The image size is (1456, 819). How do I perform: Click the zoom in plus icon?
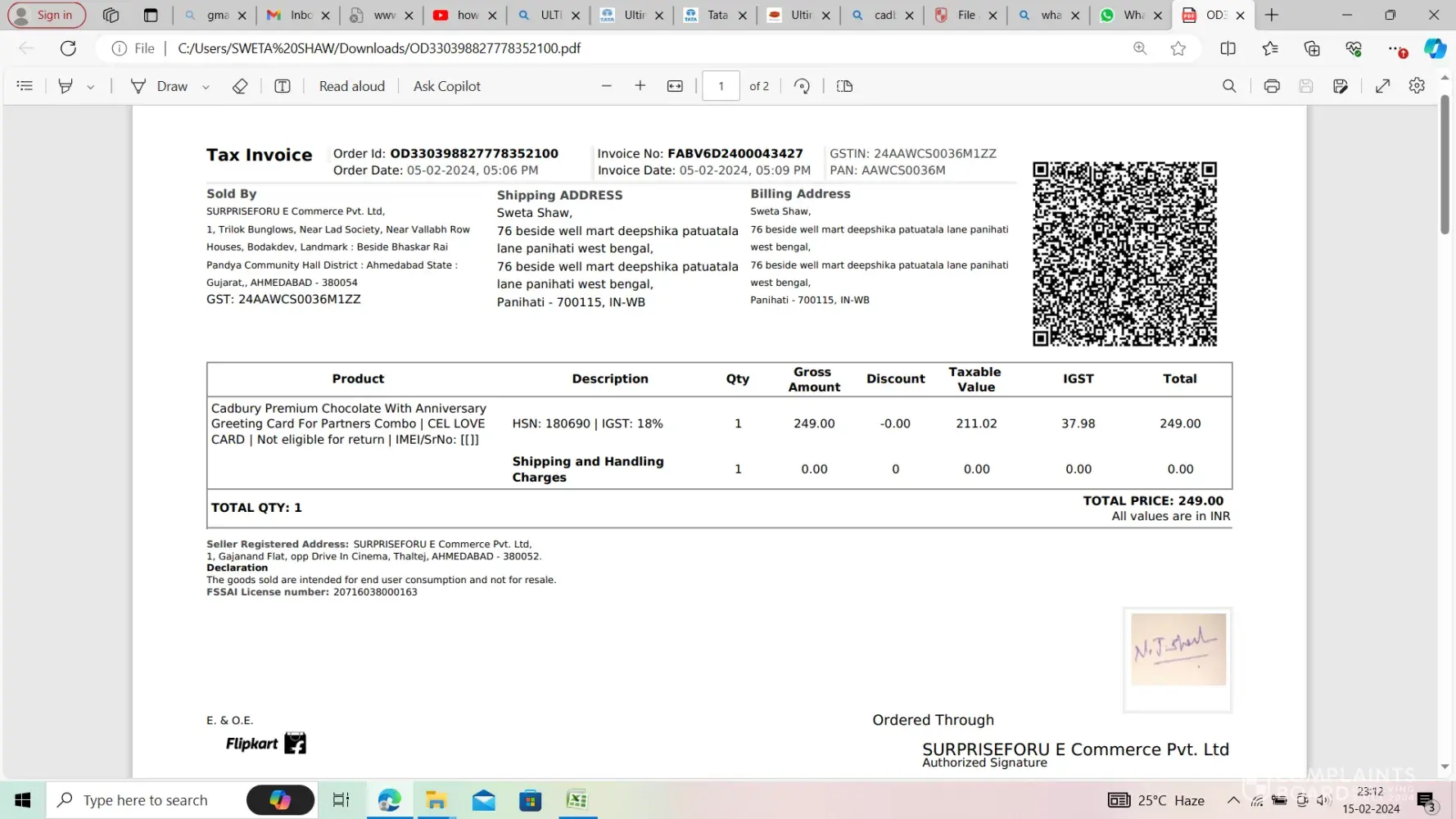[640, 86]
